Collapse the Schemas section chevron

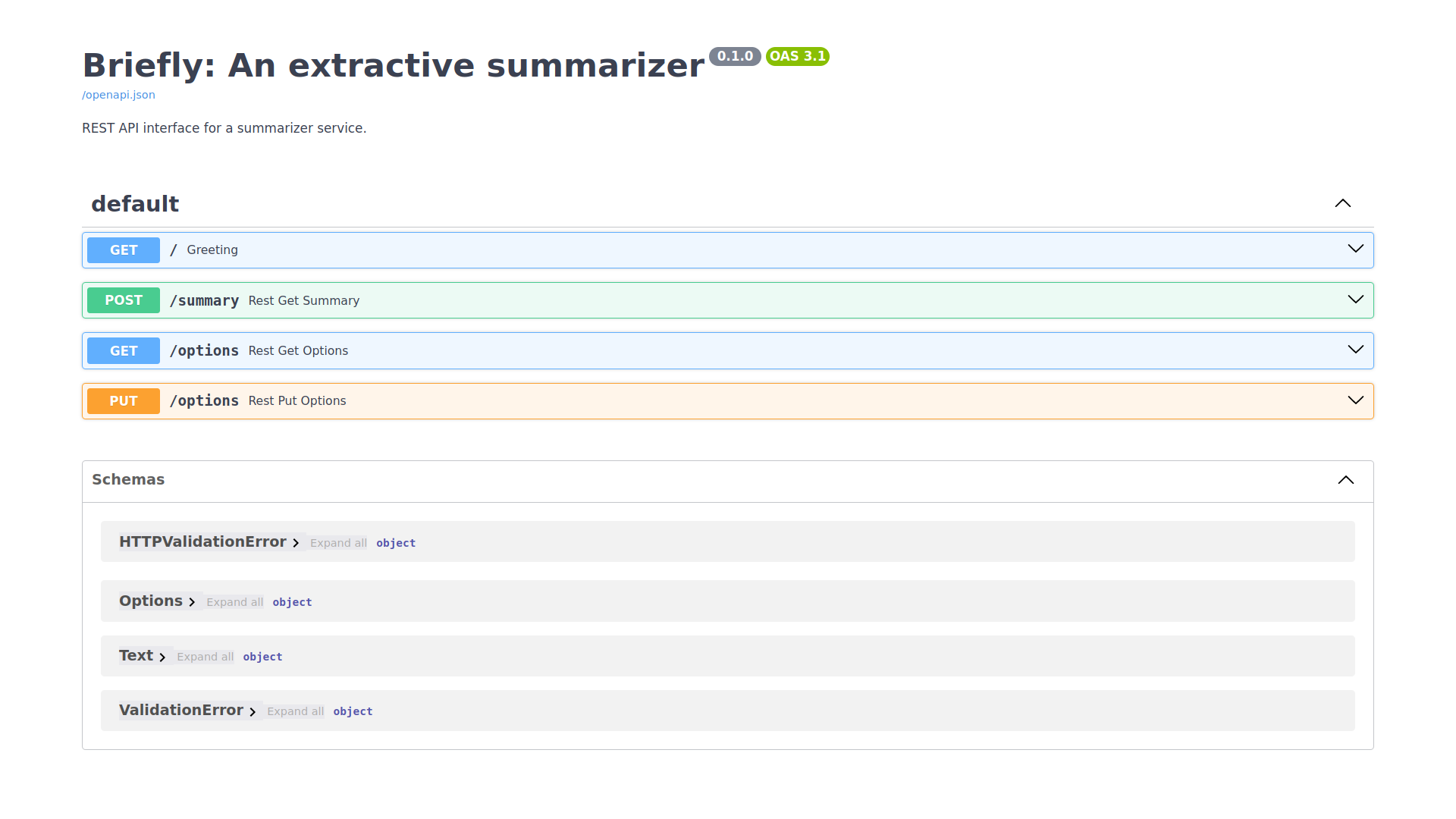pyautogui.click(x=1346, y=480)
